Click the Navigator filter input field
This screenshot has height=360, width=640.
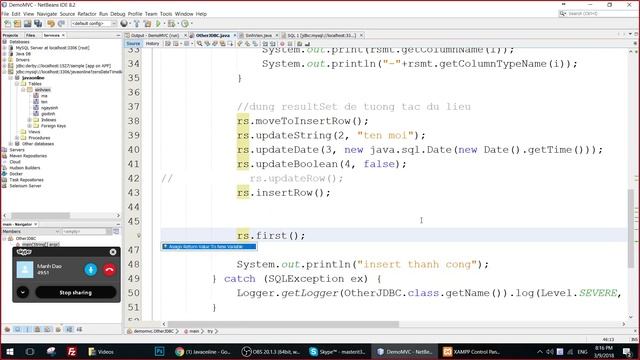84,231
